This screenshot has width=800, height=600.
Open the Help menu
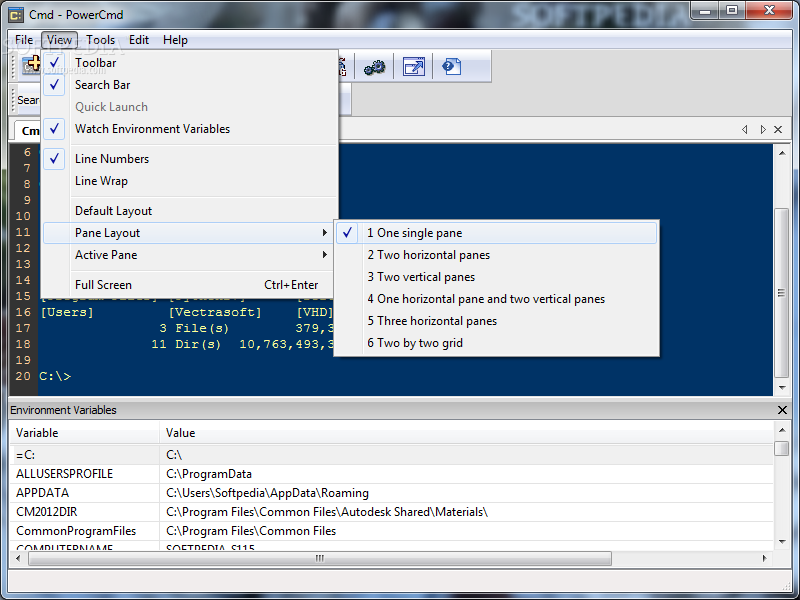pyautogui.click(x=175, y=40)
